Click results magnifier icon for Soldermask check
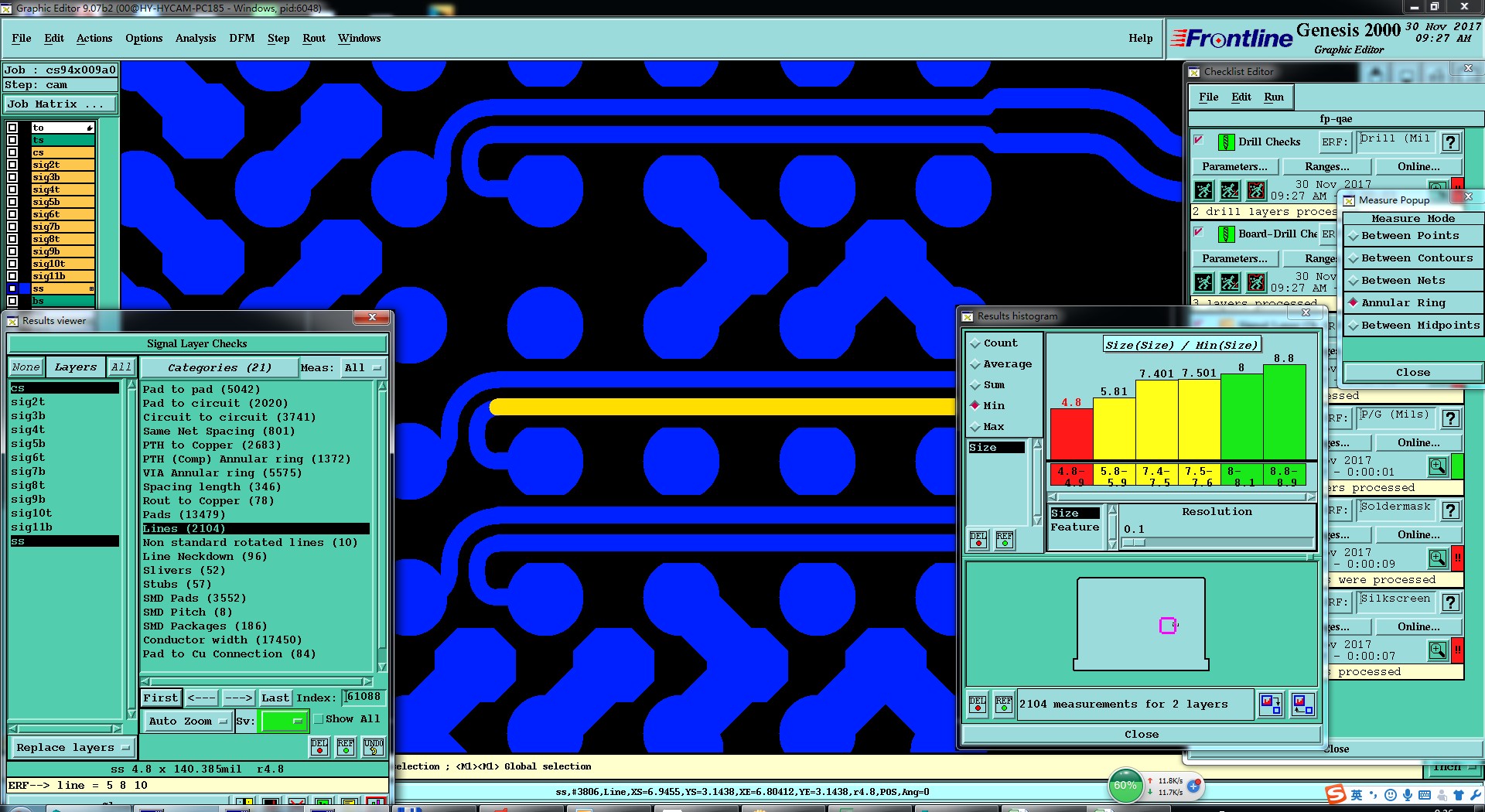Viewport: 1485px width, 812px height. click(x=1438, y=558)
